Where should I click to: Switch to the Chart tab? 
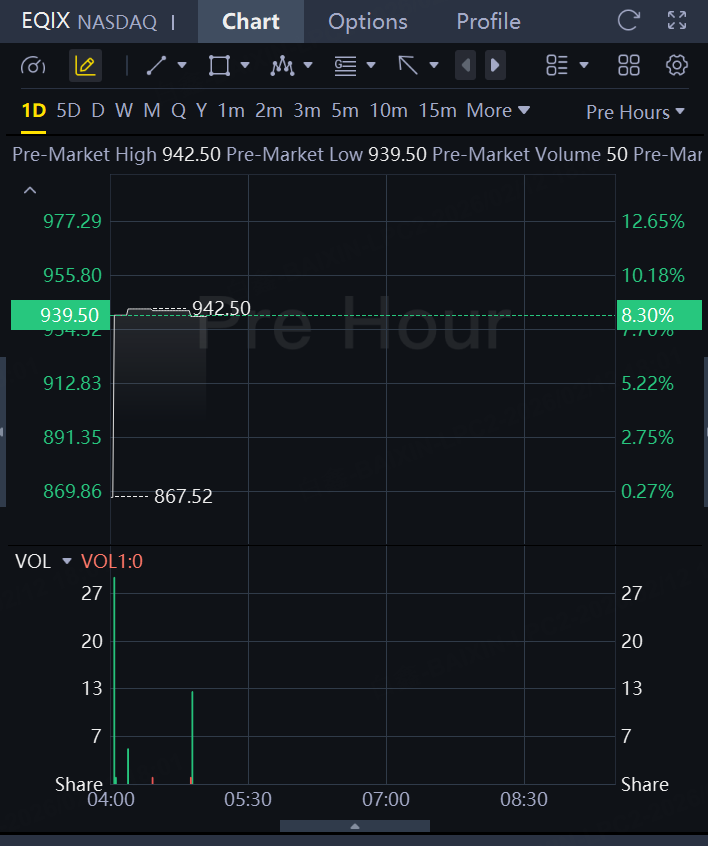251,22
